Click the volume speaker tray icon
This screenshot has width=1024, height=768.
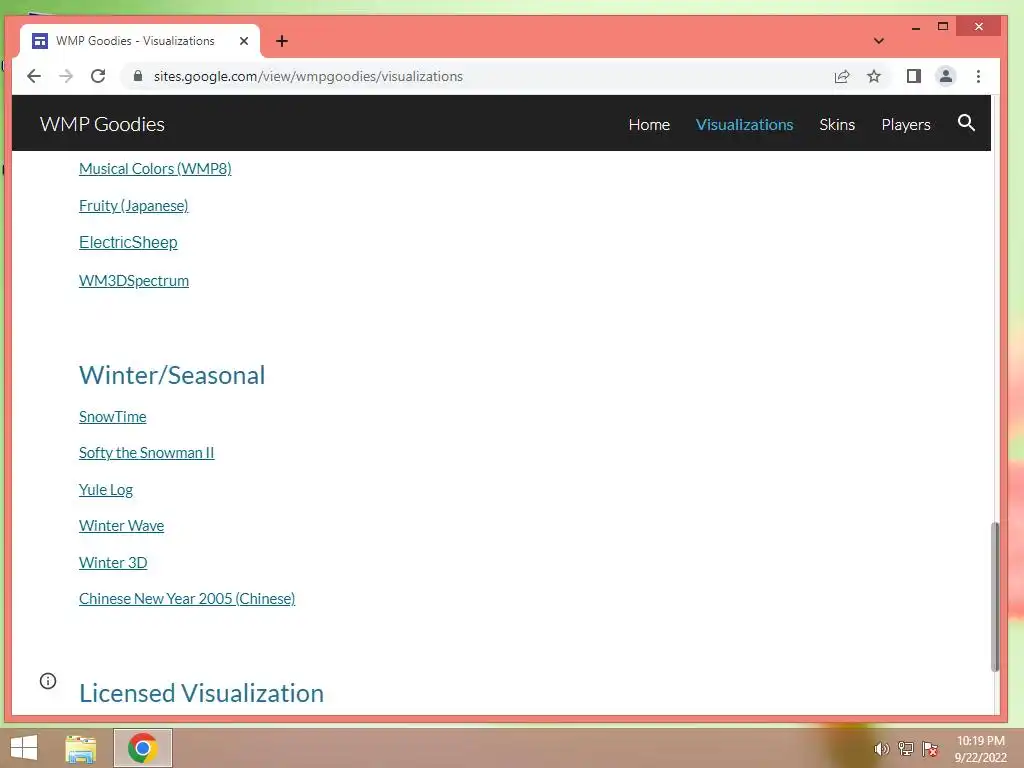pos(882,748)
